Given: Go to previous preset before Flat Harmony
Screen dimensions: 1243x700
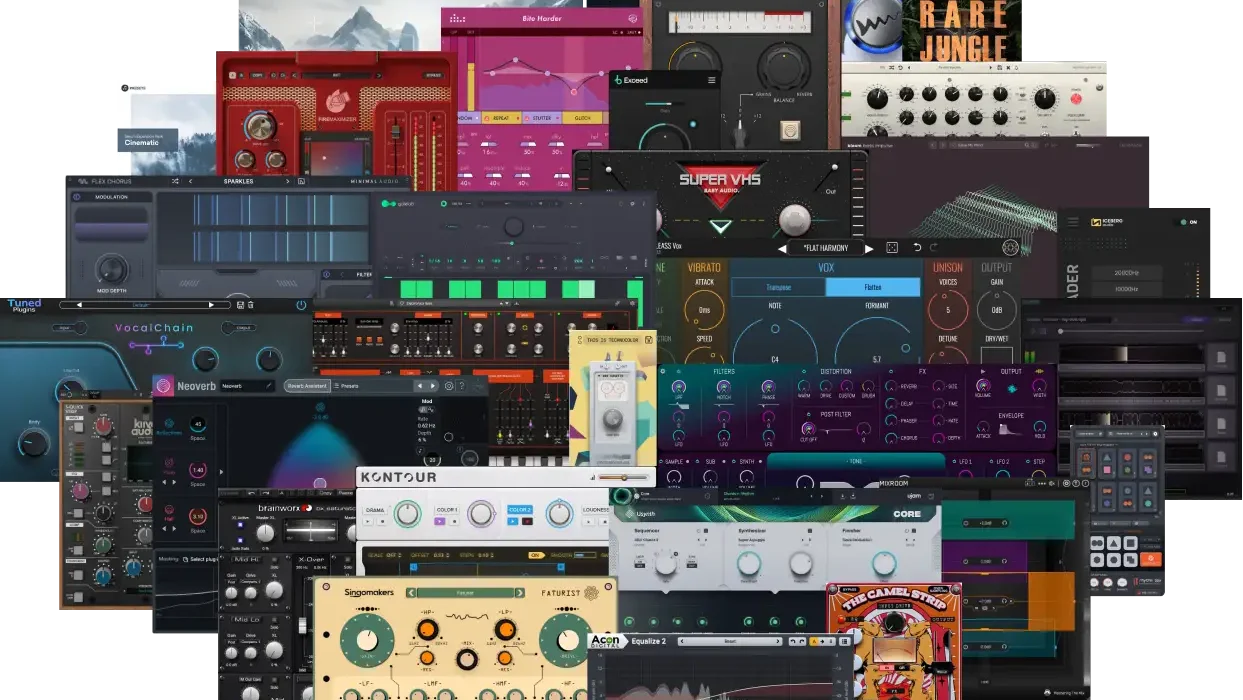Looking at the screenshot, I should pyautogui.click(x=781, y=248).
